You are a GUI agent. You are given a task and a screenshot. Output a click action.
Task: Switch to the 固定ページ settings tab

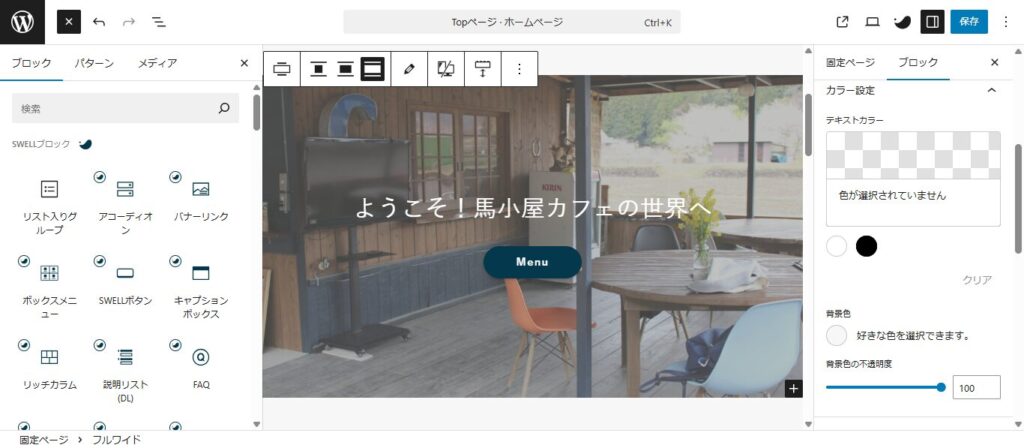pyautogui.click(x=850, y=63)
